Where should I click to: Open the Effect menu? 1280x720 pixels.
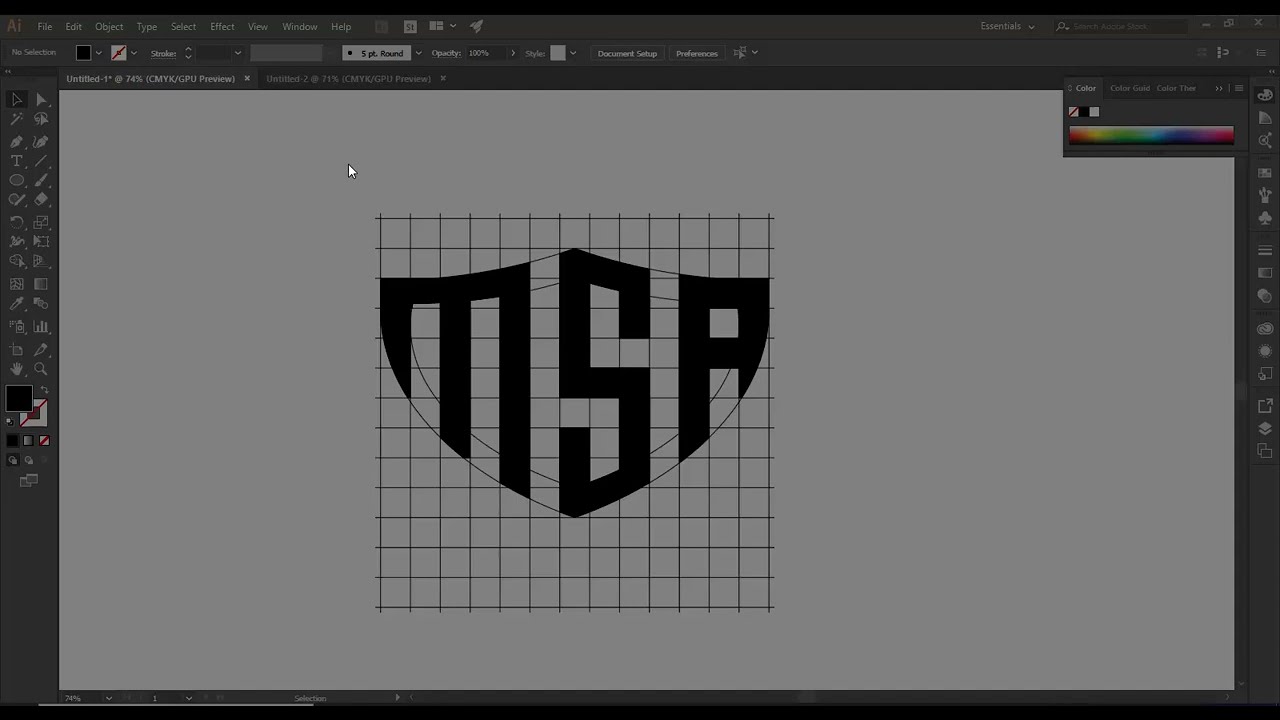(x=222, y=27)
